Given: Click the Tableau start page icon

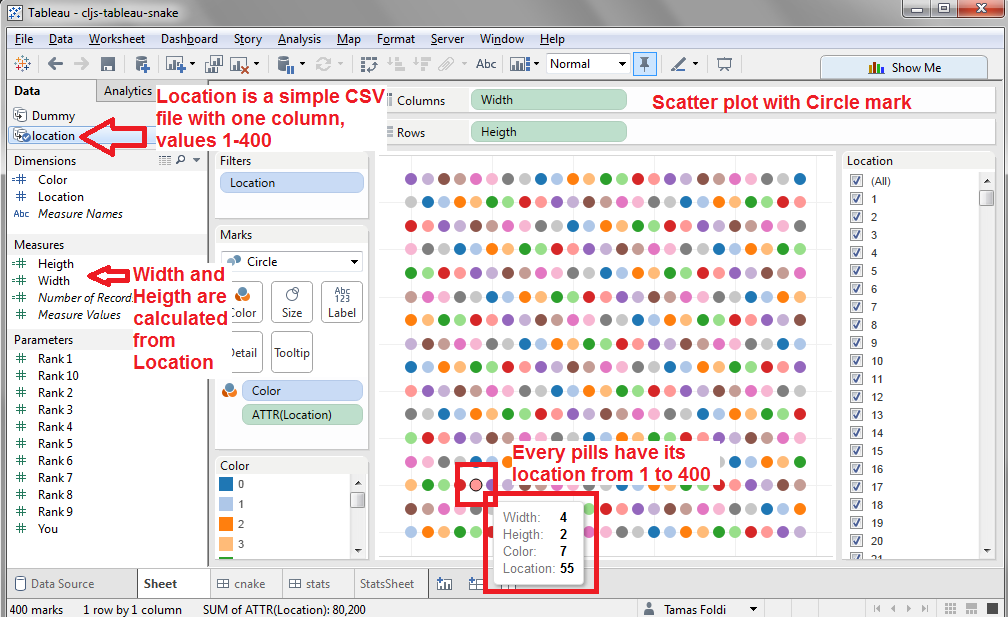Looking at the screenshot, I should [22, 64].
